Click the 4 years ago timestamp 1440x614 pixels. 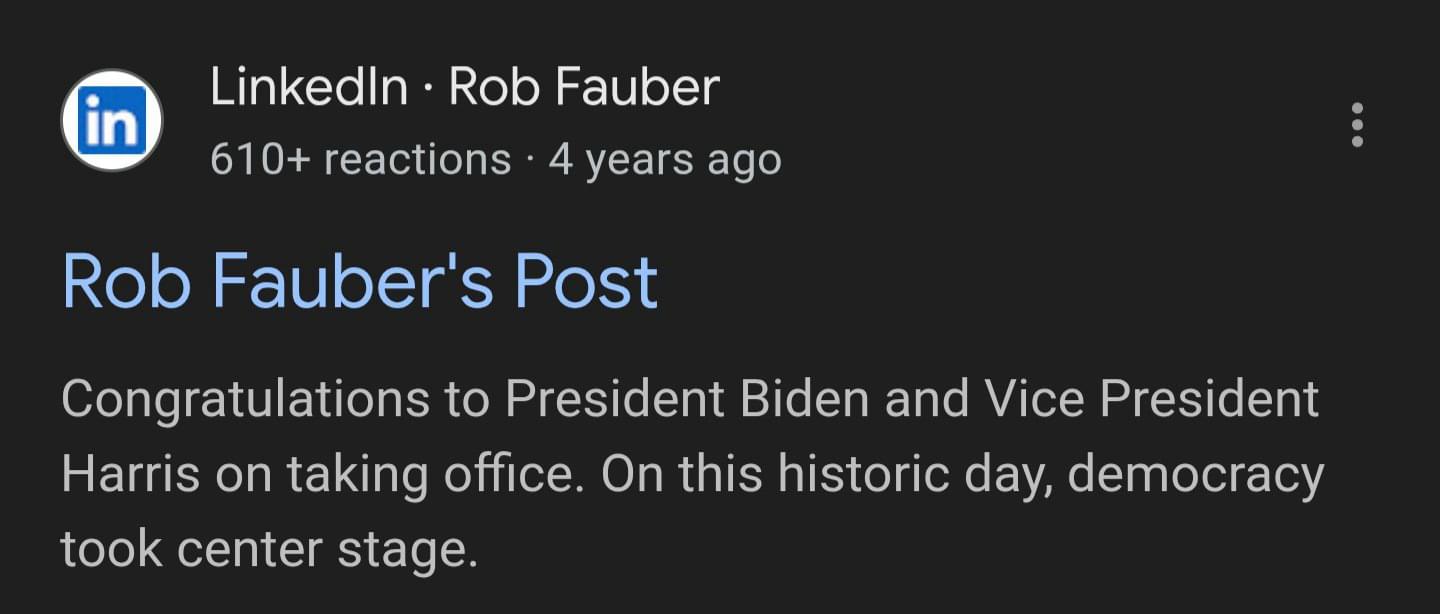[665, 160]
